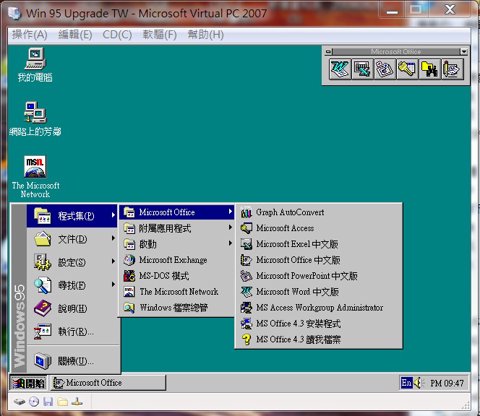Expand the Startup (啟動) submenu arrow
Screen dimensions: 480x416
tap(230, 243)
